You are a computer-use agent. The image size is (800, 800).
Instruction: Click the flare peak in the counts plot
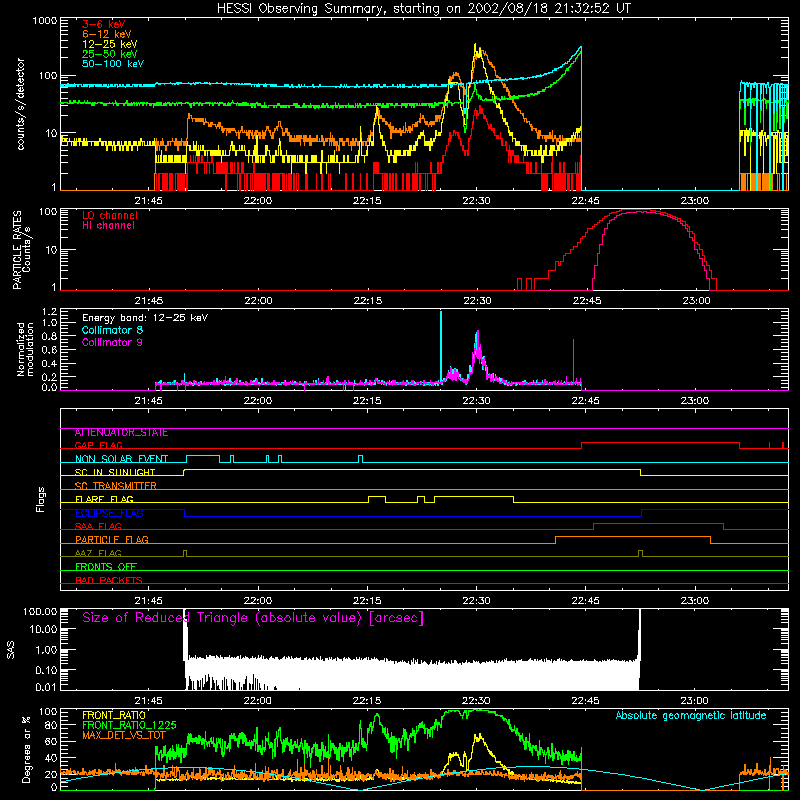coord(476,46)
